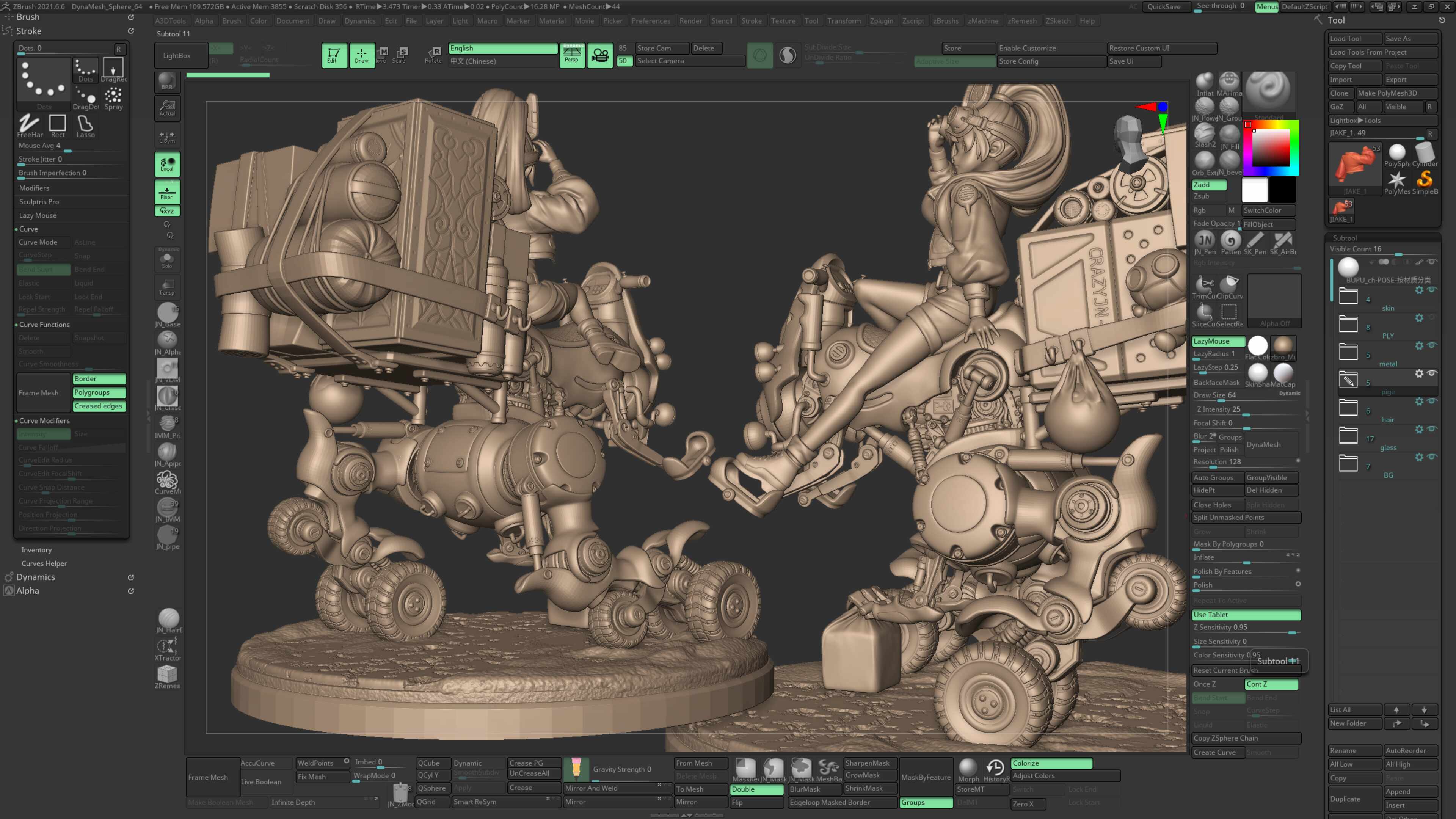Toggle the Floor grid button

coord(167,191)
